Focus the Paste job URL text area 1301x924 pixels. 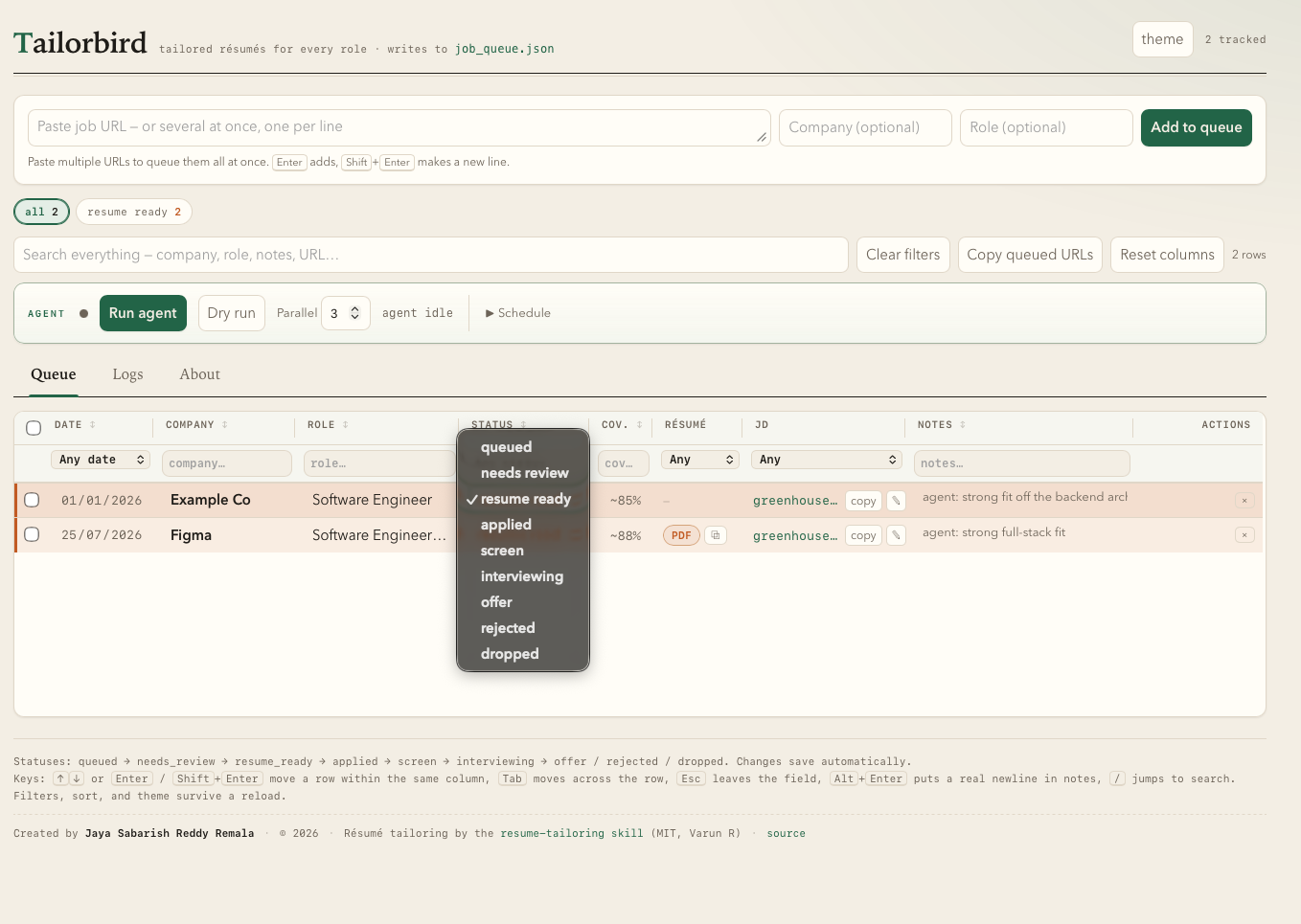(399, 127)
